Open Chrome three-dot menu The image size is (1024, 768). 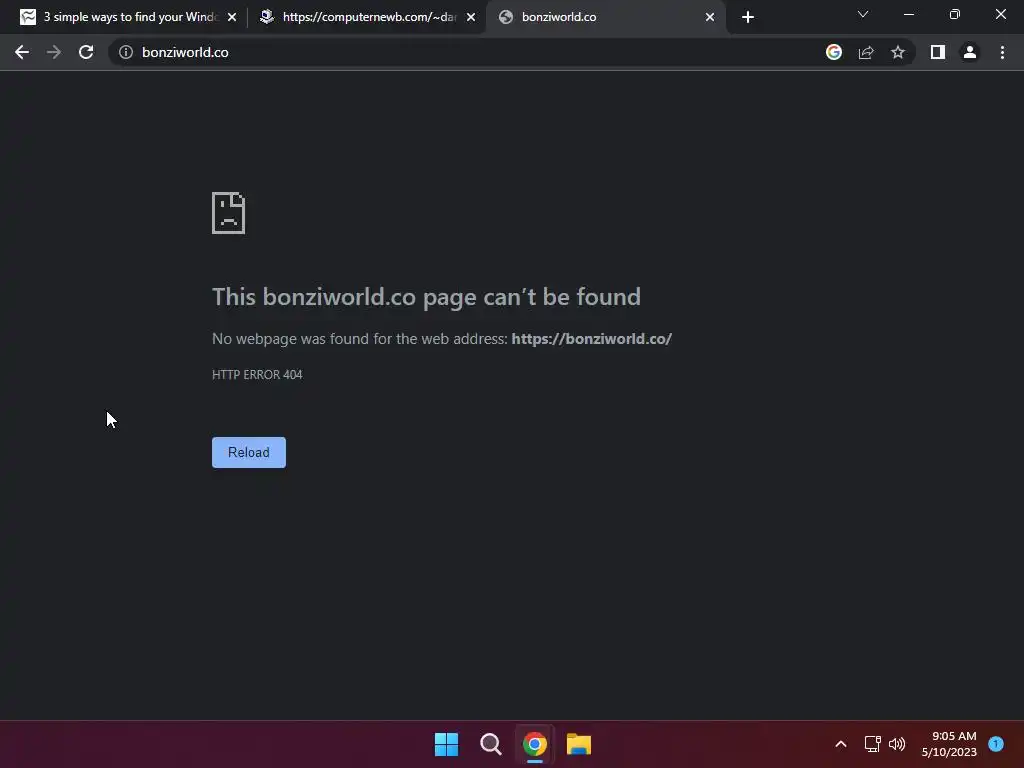coord(1002,52)
